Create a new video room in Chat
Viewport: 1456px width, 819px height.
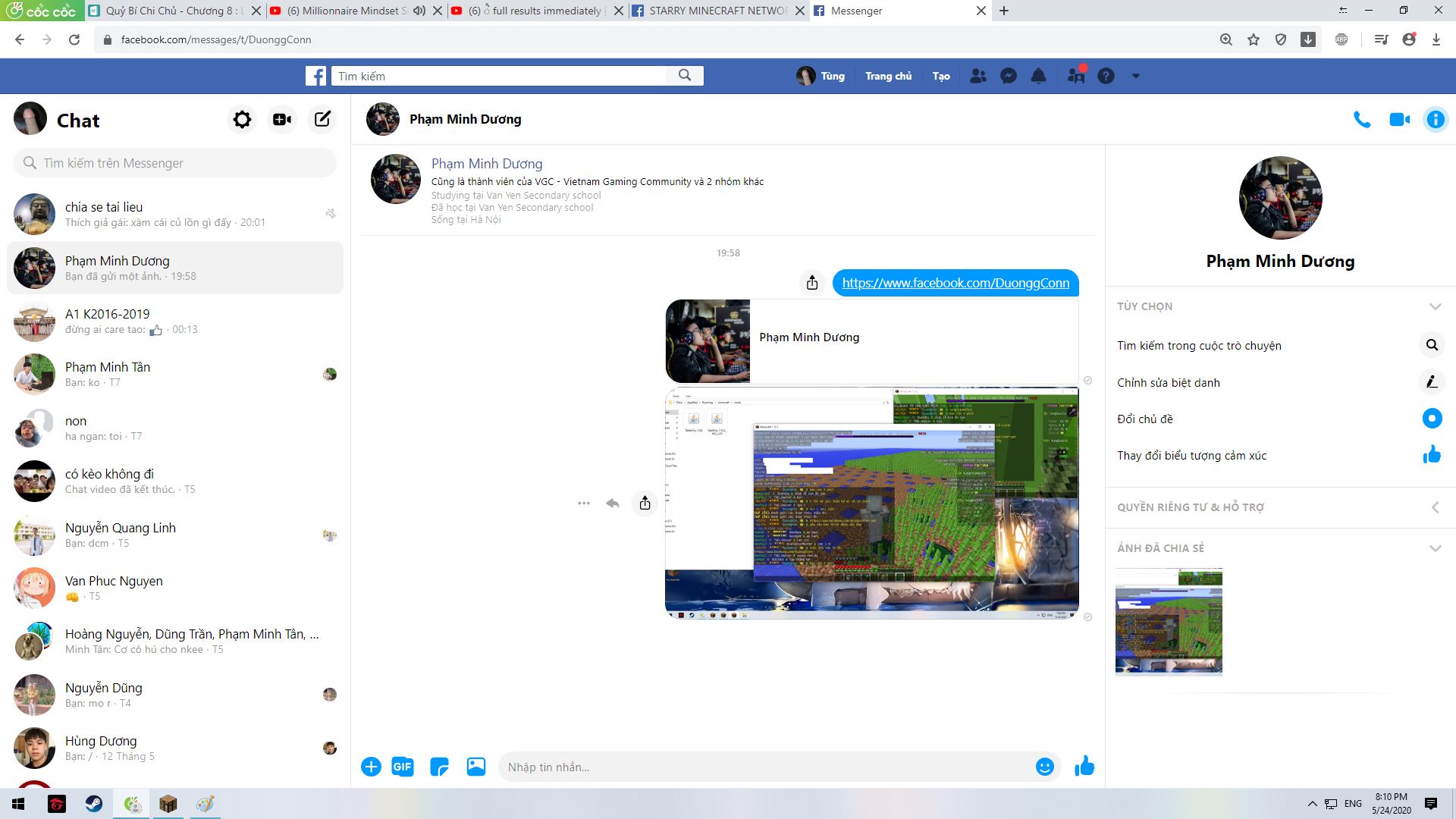pos(282,120)
